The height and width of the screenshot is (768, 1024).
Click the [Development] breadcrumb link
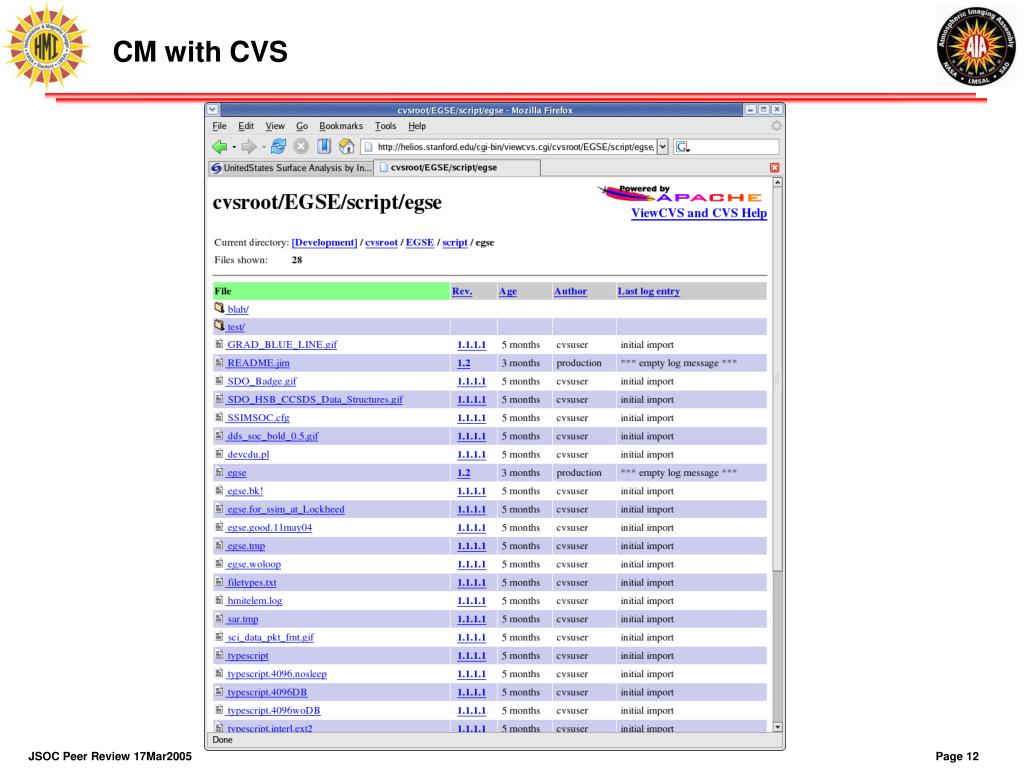click(x=324, y=242)
